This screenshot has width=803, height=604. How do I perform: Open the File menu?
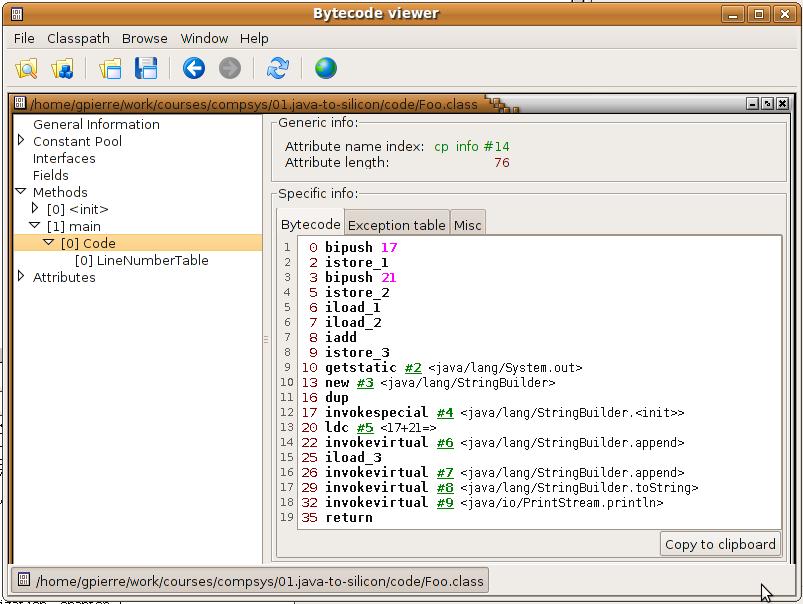coord(24,38)
